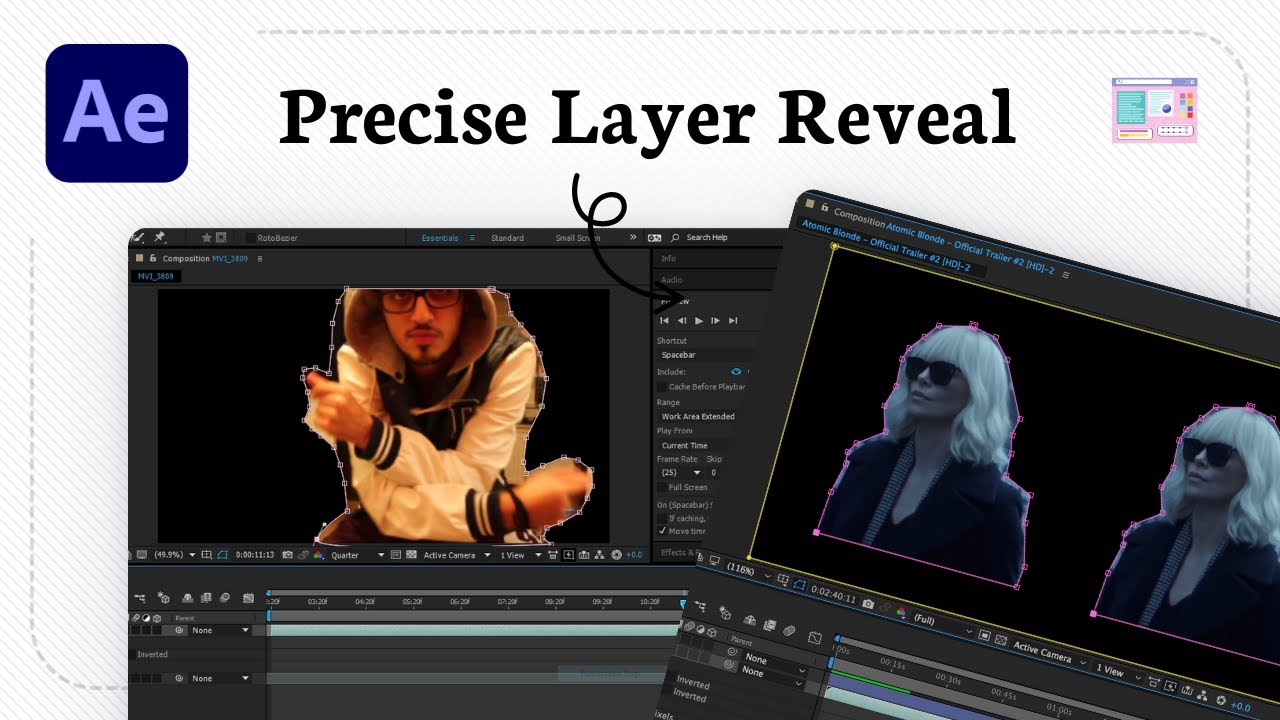Image resolution: width=1280 pixels, height=720 pixels.
Task: Click RGB channel icon in MVI_3809 viewer
Action: (319, 555)
